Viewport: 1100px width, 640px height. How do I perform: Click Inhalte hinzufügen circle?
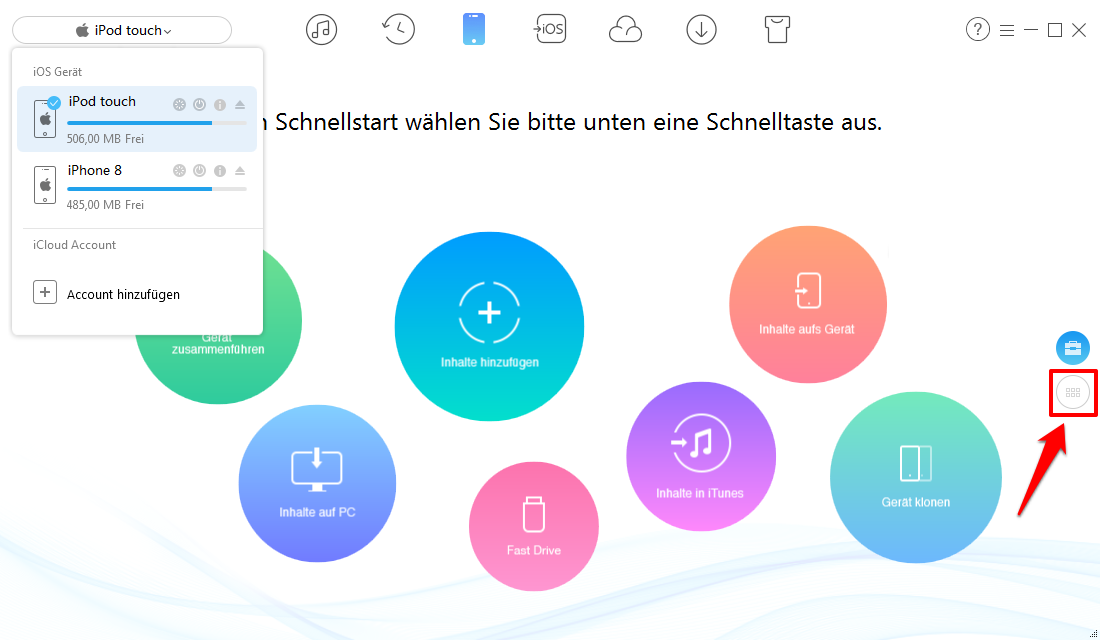tap(490, 326)
